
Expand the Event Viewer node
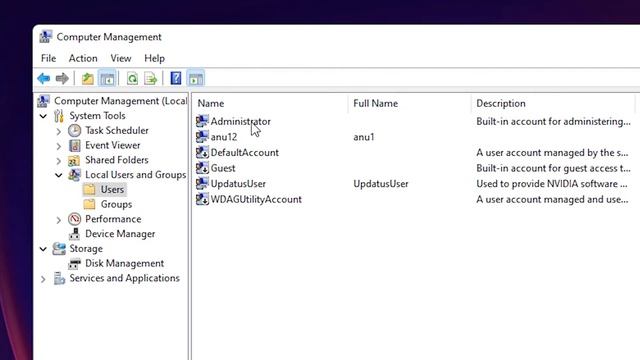coord(58,146)
